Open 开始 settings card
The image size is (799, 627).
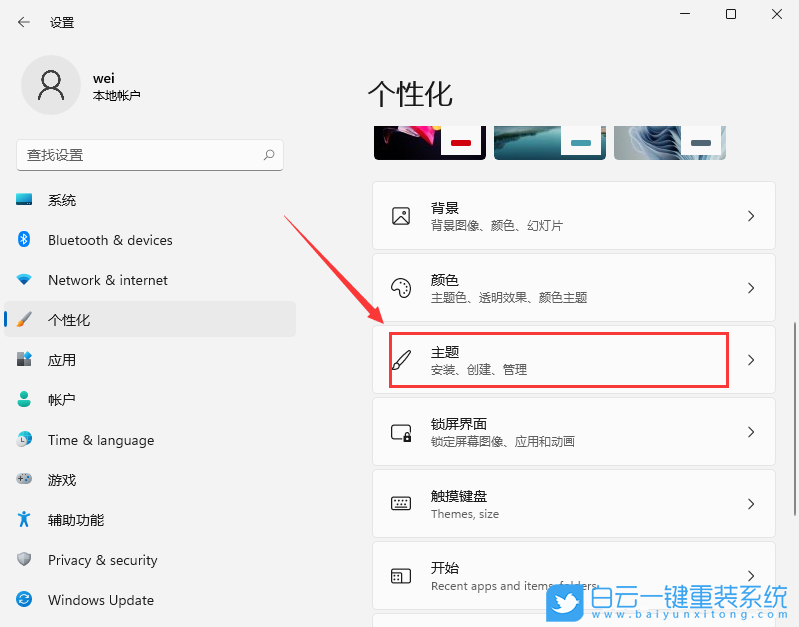[x=574, y=576]
